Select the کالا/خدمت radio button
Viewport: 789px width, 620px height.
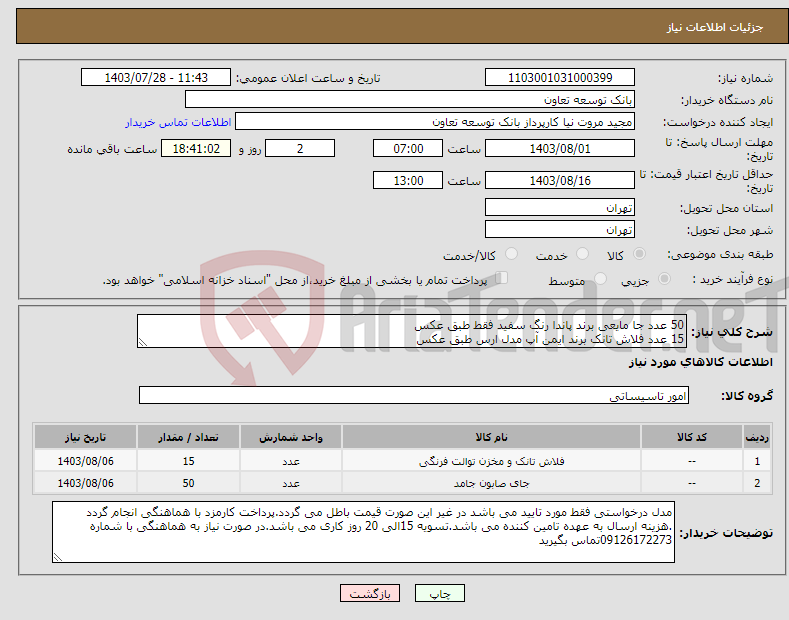(x=511, y=254)
